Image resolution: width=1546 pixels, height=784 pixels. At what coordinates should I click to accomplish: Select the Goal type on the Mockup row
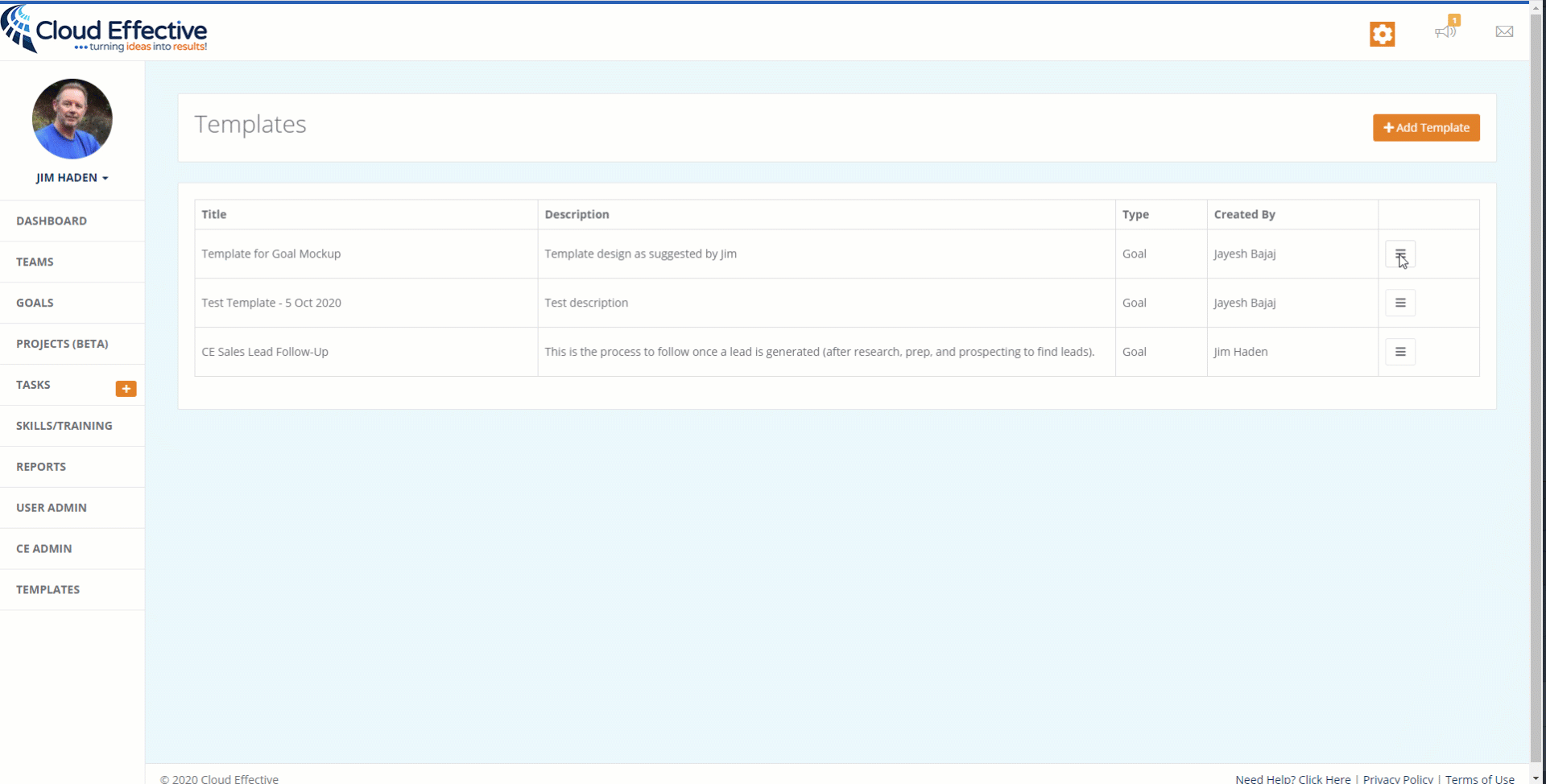(x=1135, y=254)
